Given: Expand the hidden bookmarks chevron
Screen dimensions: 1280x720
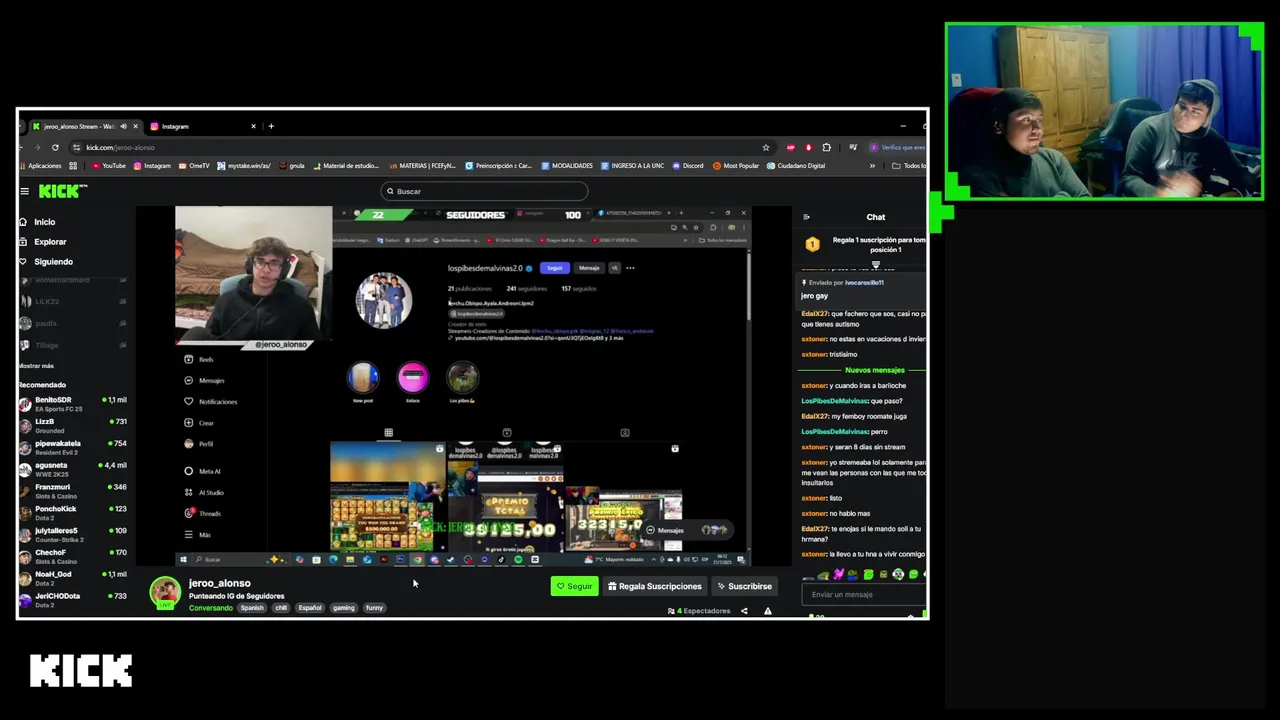Looking at the screenshot, I should click(872, 166).
